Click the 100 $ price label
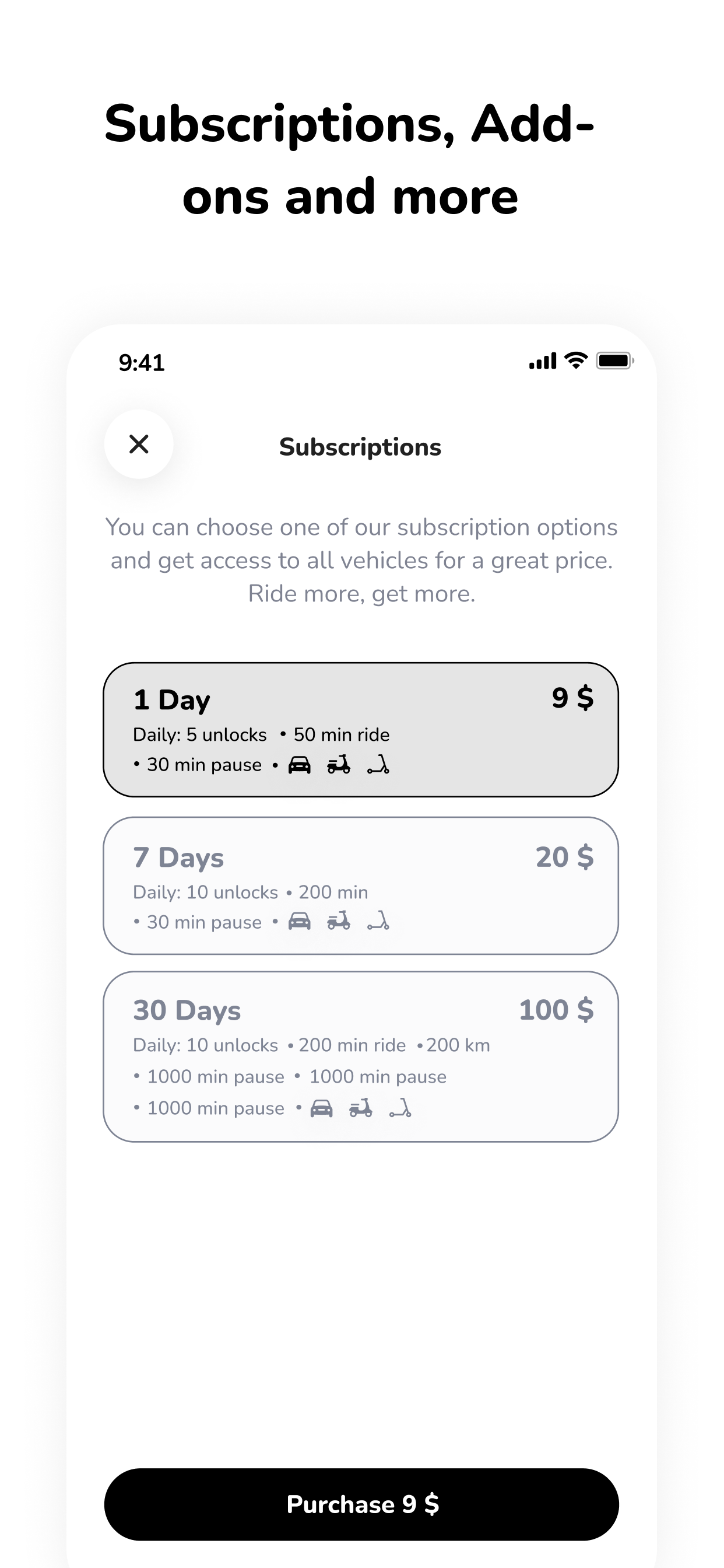724x1568 pixels. 556,1010
